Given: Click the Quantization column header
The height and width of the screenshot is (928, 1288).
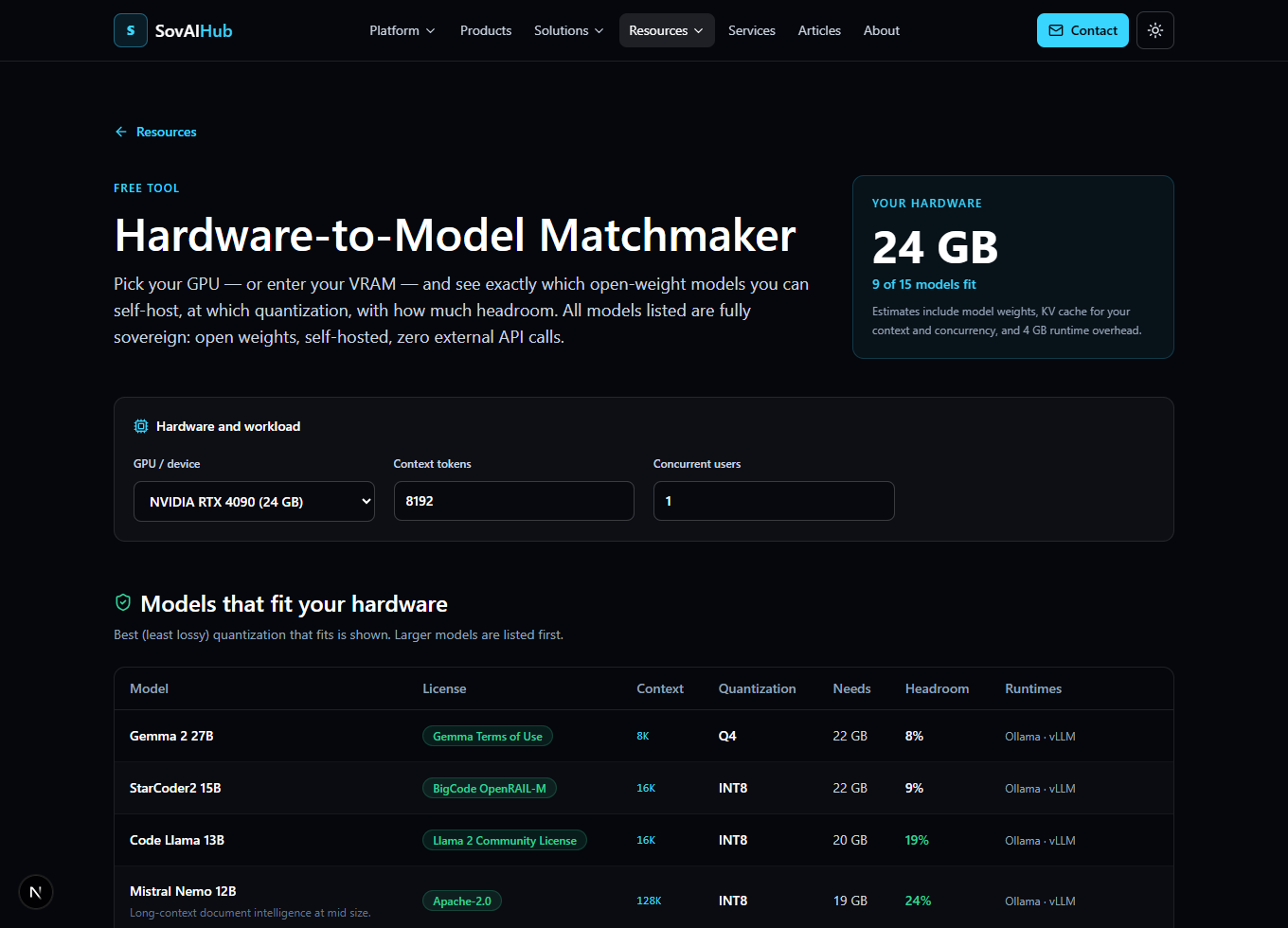Looking at the screenshot, I should point(757,688).
